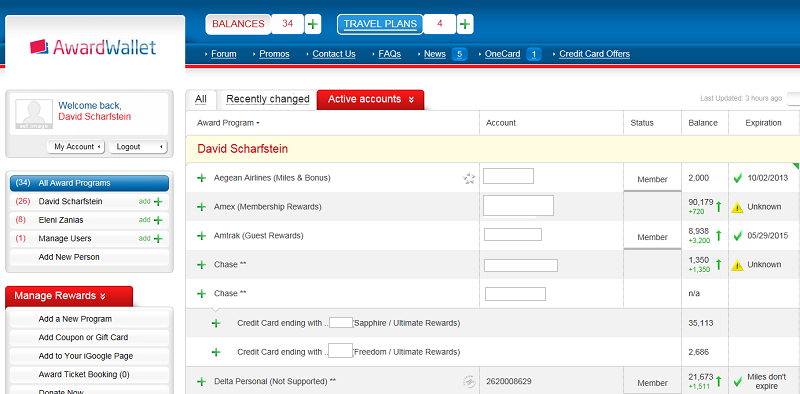This screenshot has height=394, width=800.
Task: Click the plus icon for Sapphire credit card
Action: tap(216, 323)
